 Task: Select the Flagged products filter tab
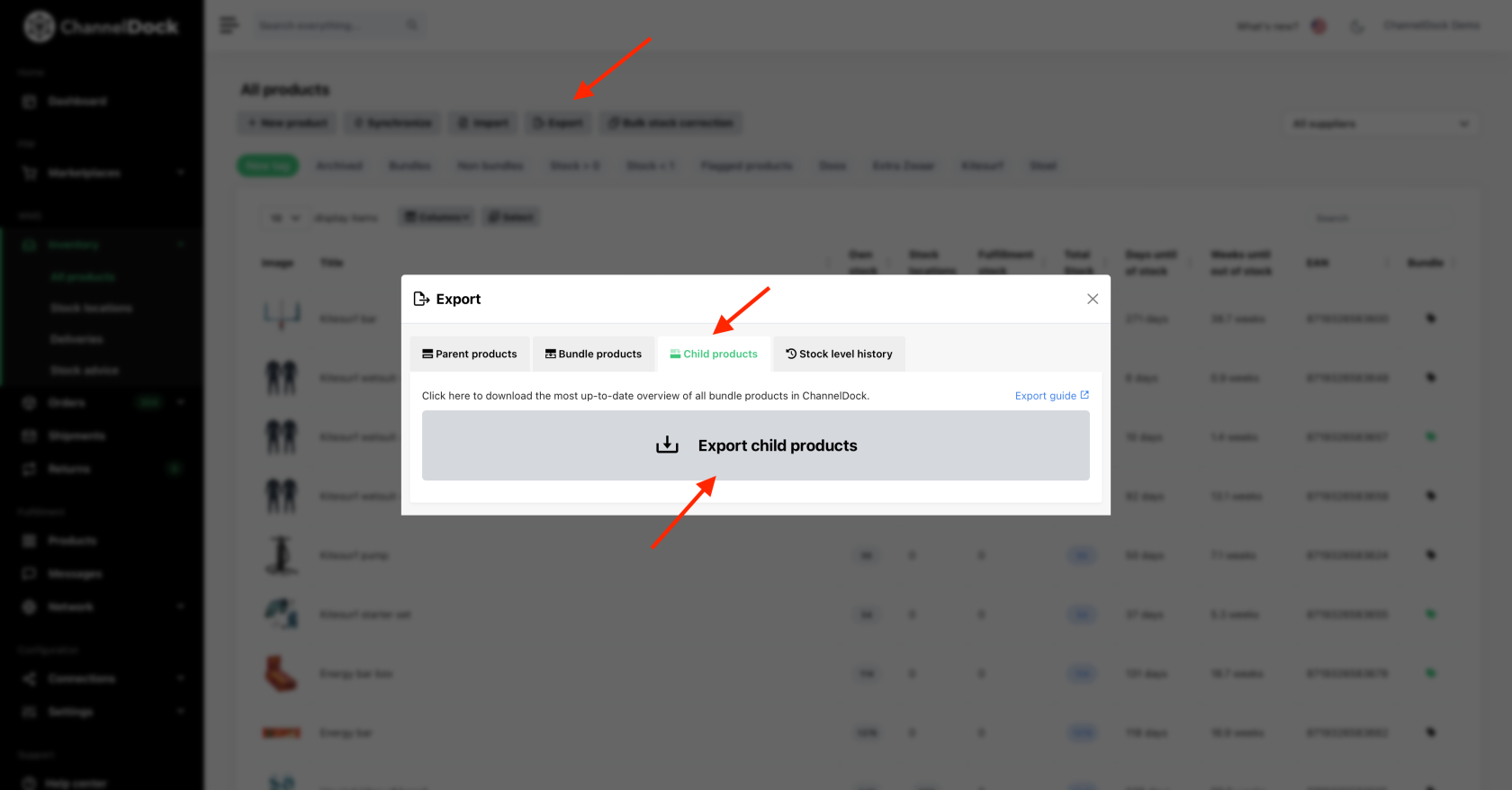(747, 166)
